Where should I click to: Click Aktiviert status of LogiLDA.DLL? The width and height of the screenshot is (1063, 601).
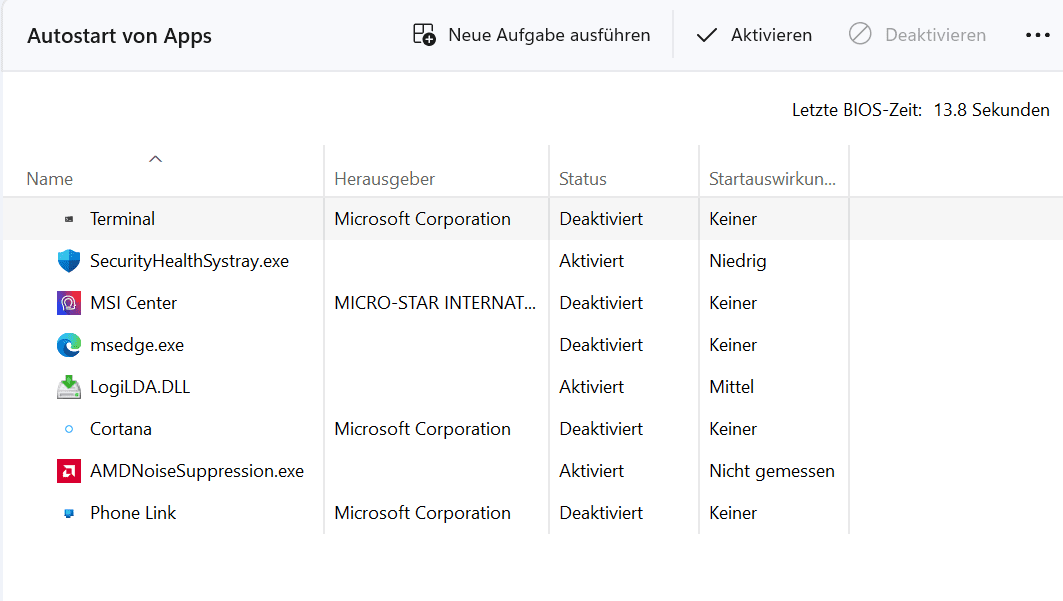click(x=591, y=387)
